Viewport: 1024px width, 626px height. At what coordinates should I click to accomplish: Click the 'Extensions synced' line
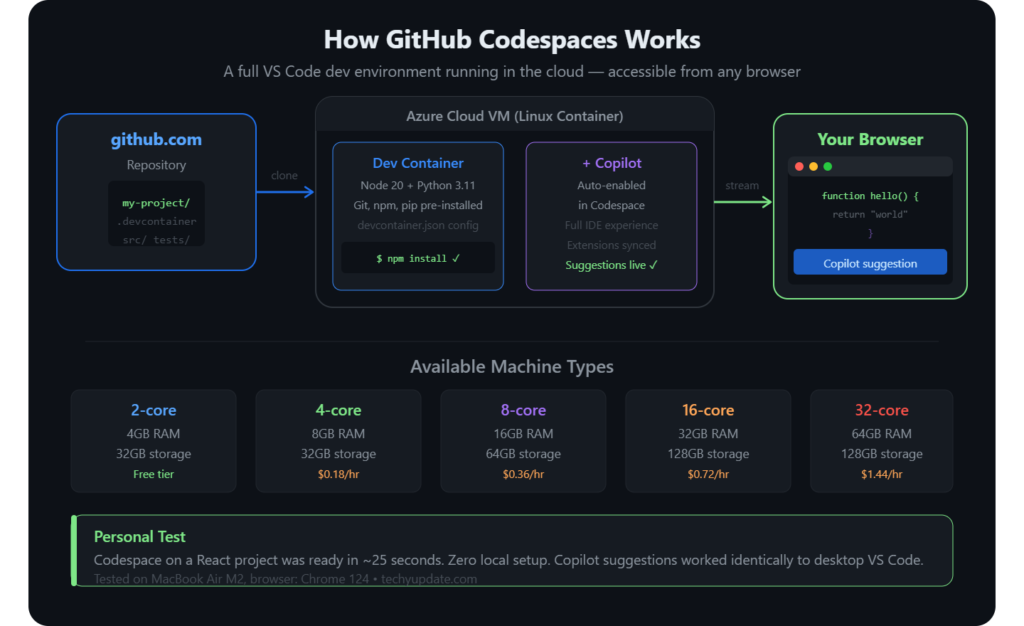coord(611,245)
